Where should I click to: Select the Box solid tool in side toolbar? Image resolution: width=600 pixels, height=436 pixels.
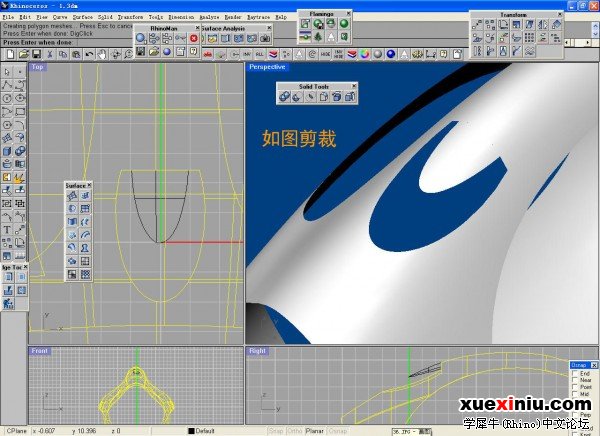(7, 151)
